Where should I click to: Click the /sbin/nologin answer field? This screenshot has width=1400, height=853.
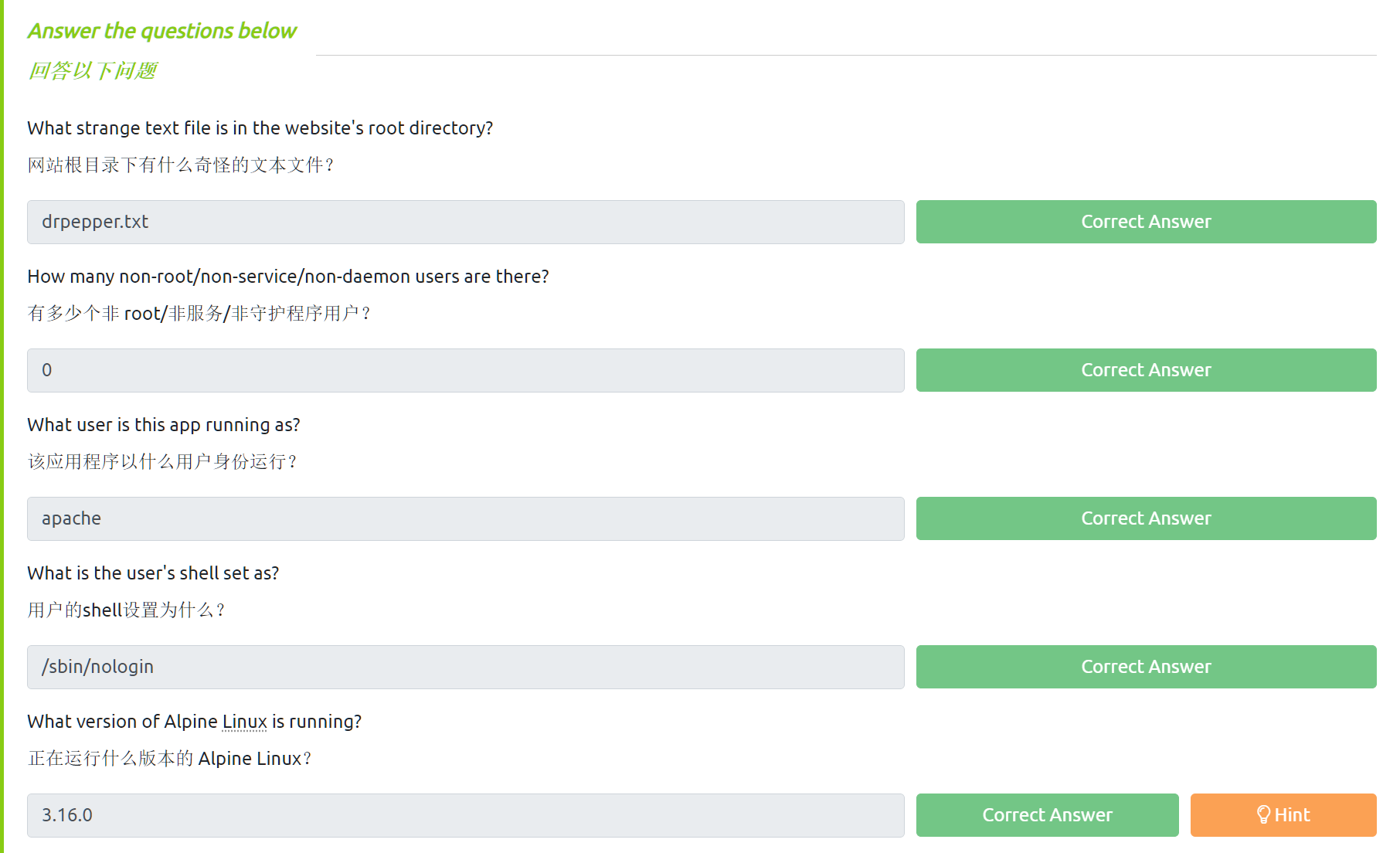point(465,667)
